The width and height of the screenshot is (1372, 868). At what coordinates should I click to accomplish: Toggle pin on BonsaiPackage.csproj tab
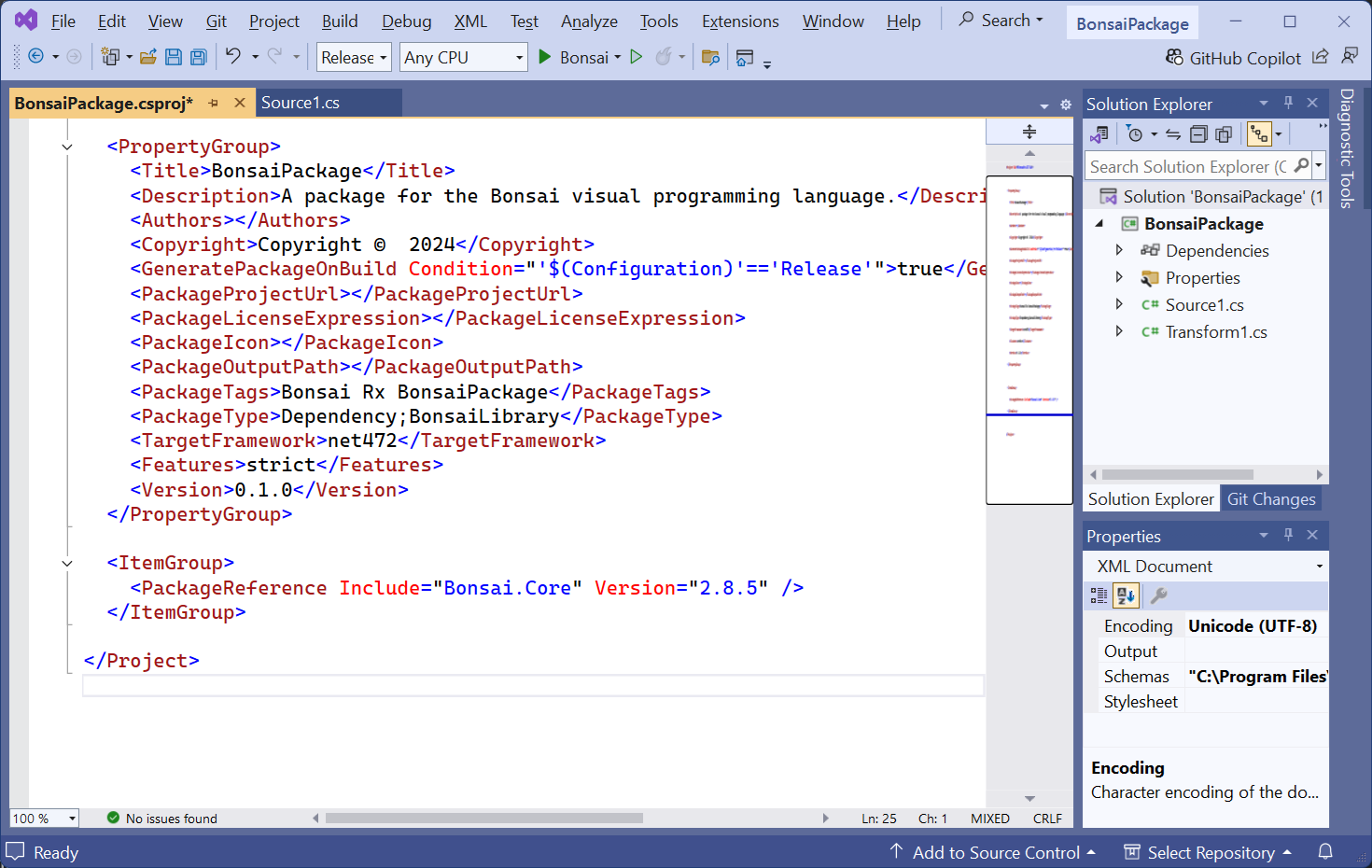click(214, 103)
